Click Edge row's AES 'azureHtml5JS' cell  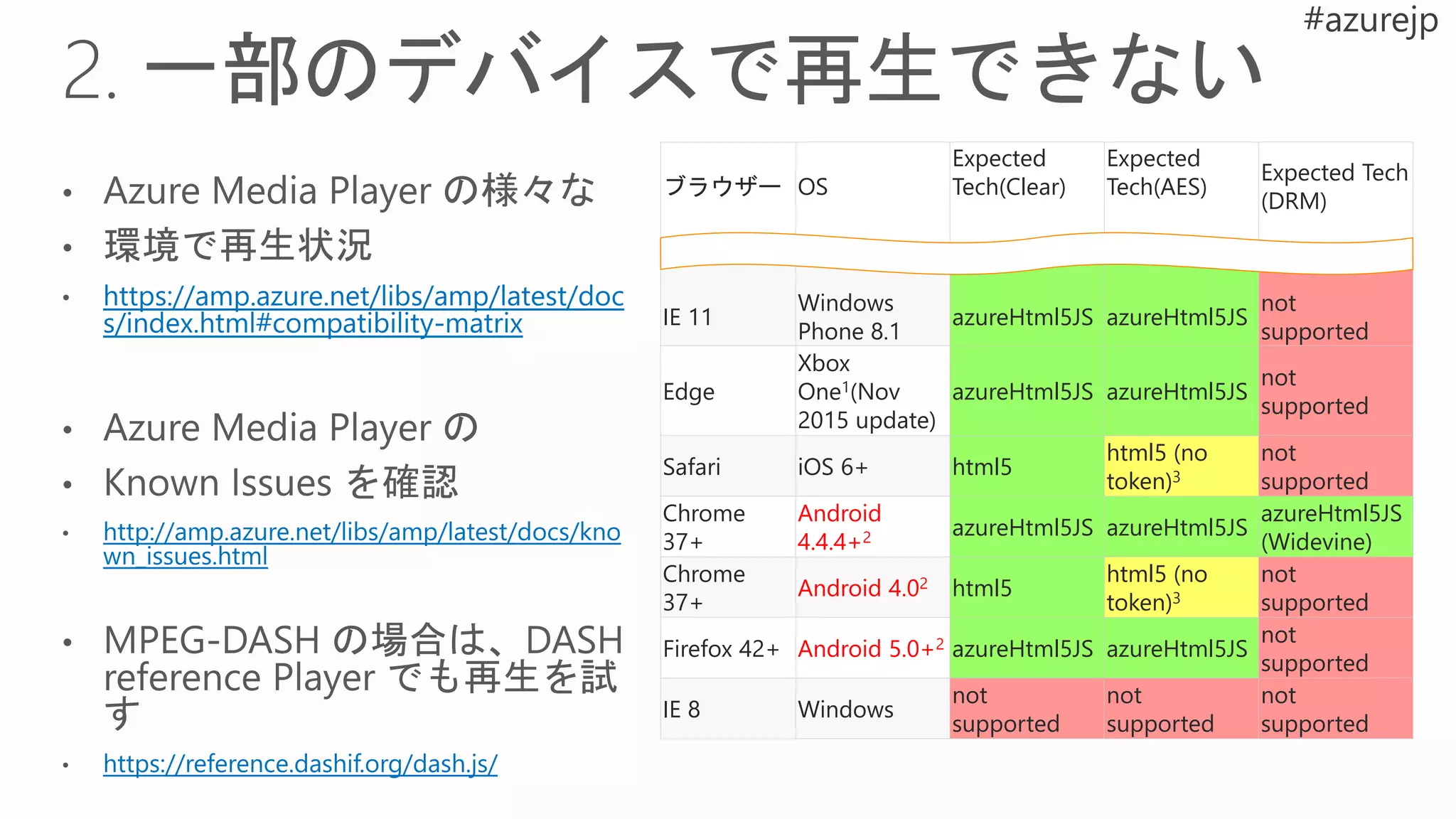point(1181,392)
